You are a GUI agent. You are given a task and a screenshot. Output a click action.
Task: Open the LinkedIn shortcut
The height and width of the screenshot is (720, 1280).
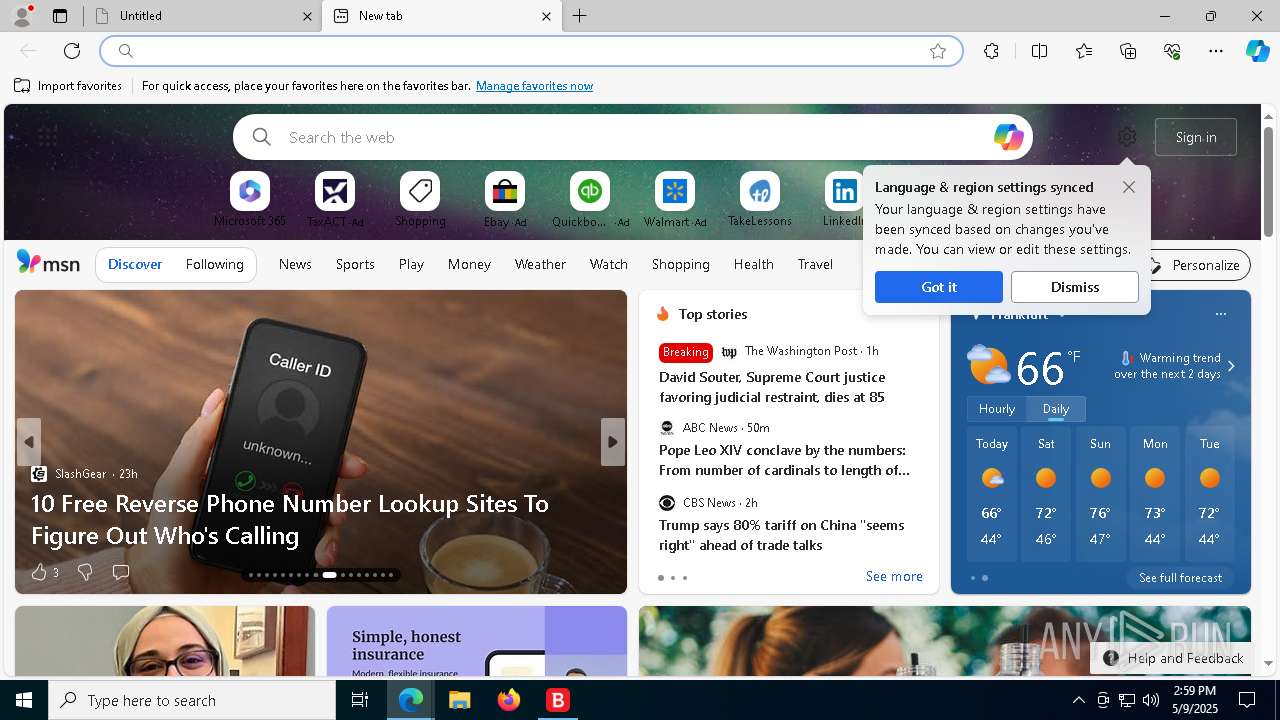click(x=843, y=200)
